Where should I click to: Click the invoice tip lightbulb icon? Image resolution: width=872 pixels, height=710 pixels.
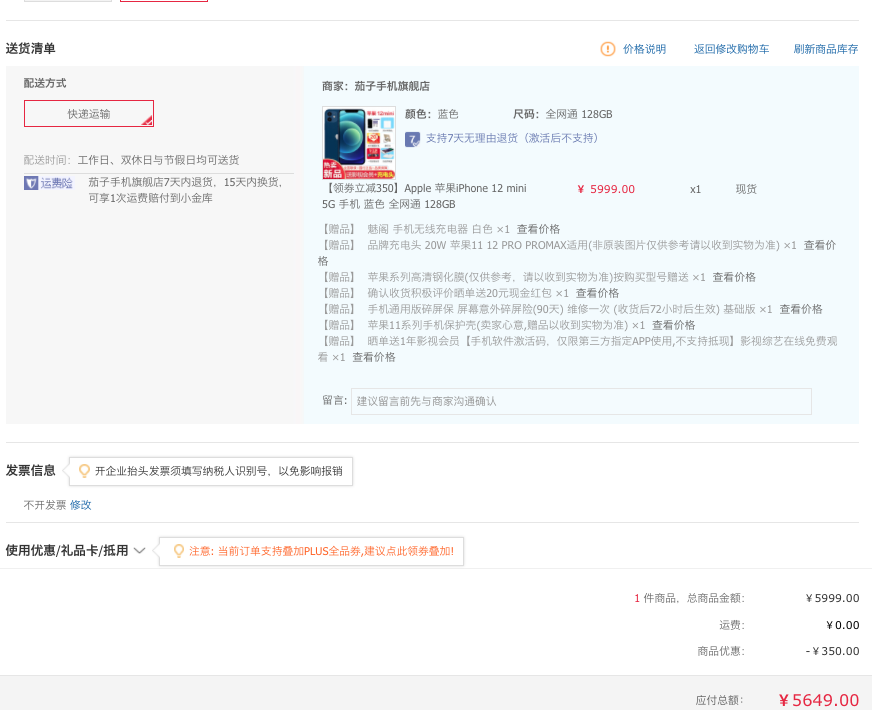pos(84,471)
